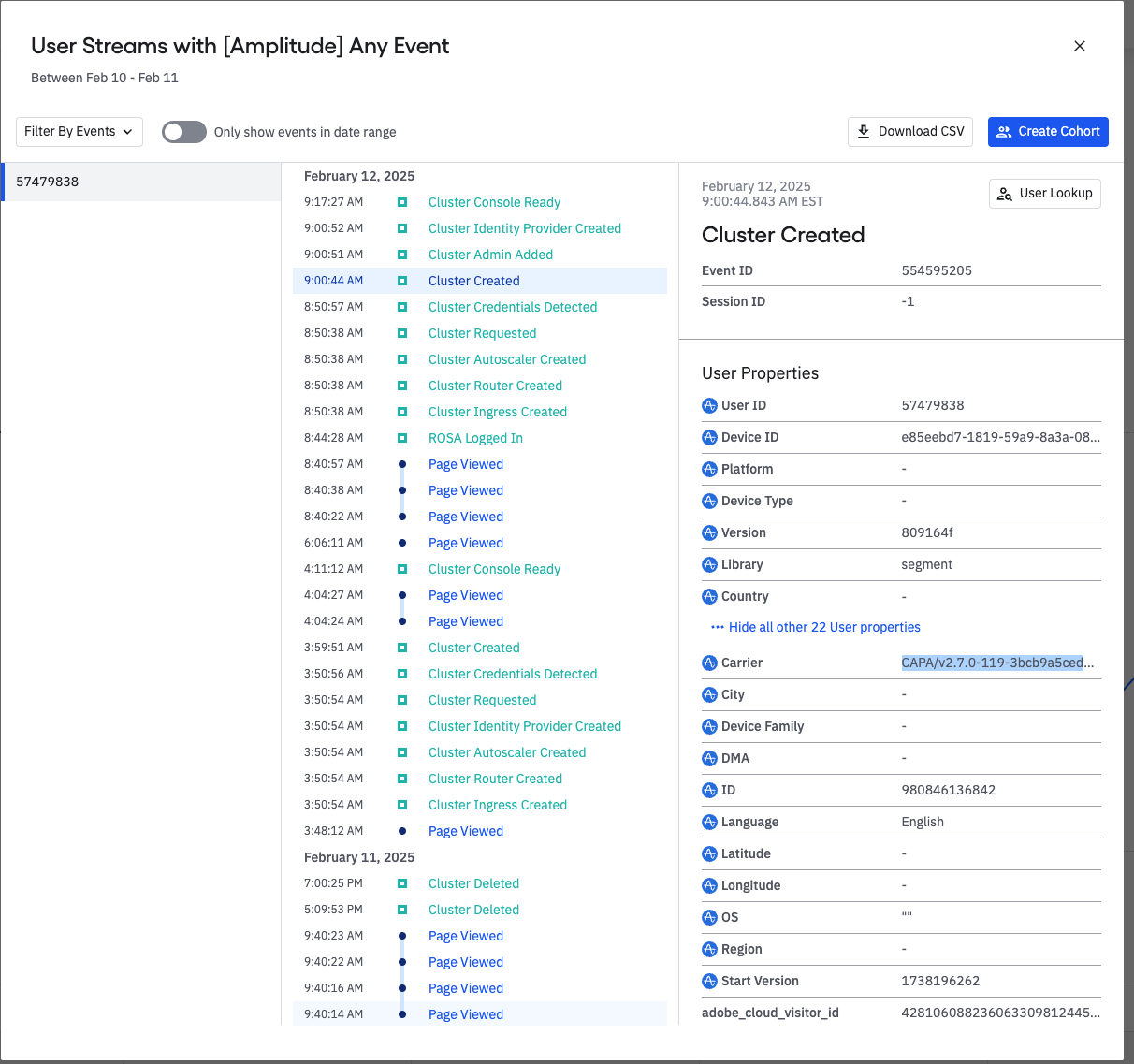
Task: Click the Amplitude icon beside Region
Action: [x=709, y=949]
